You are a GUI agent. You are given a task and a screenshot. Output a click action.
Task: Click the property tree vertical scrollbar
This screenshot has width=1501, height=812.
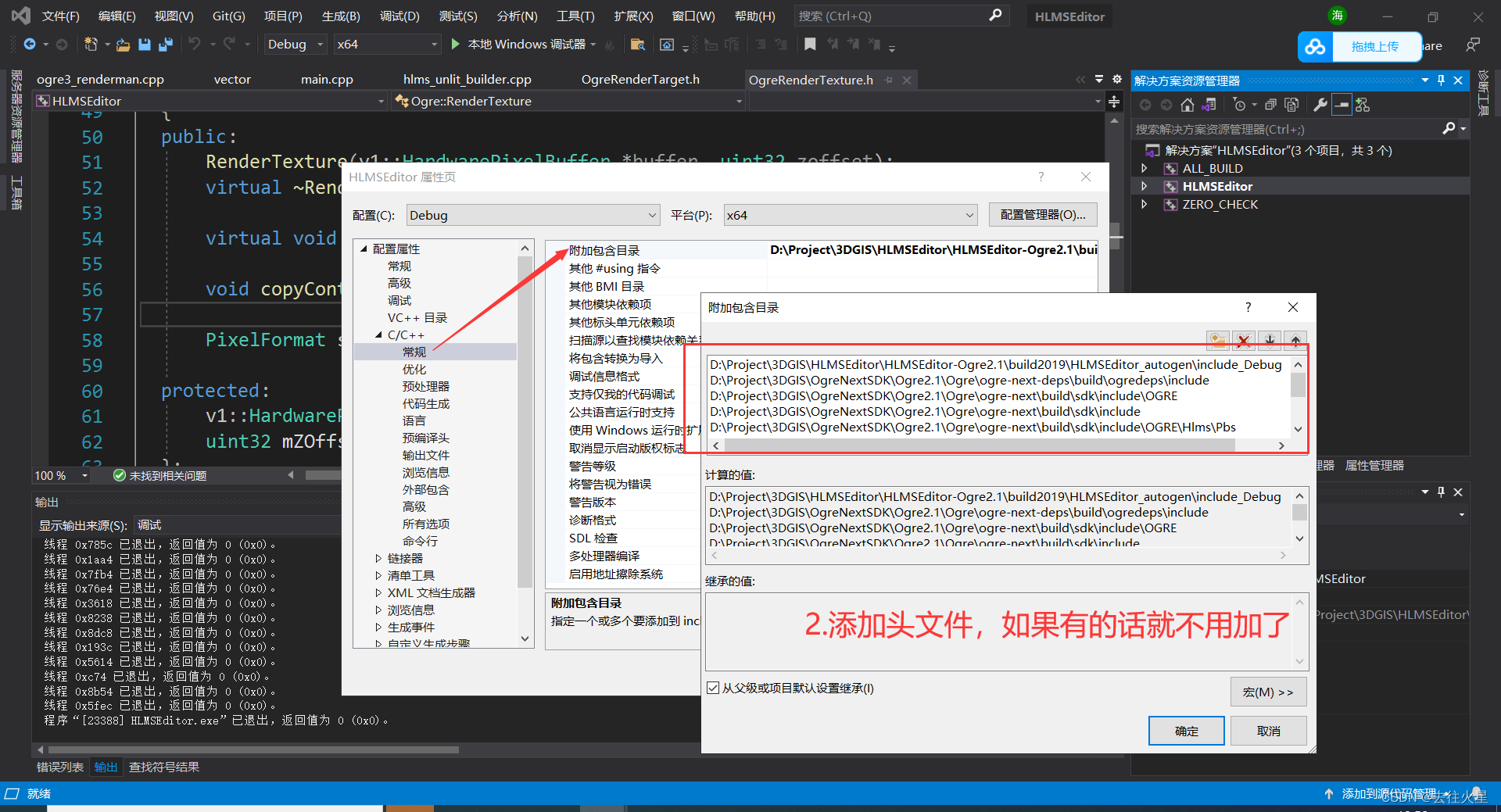pos(525,422)
